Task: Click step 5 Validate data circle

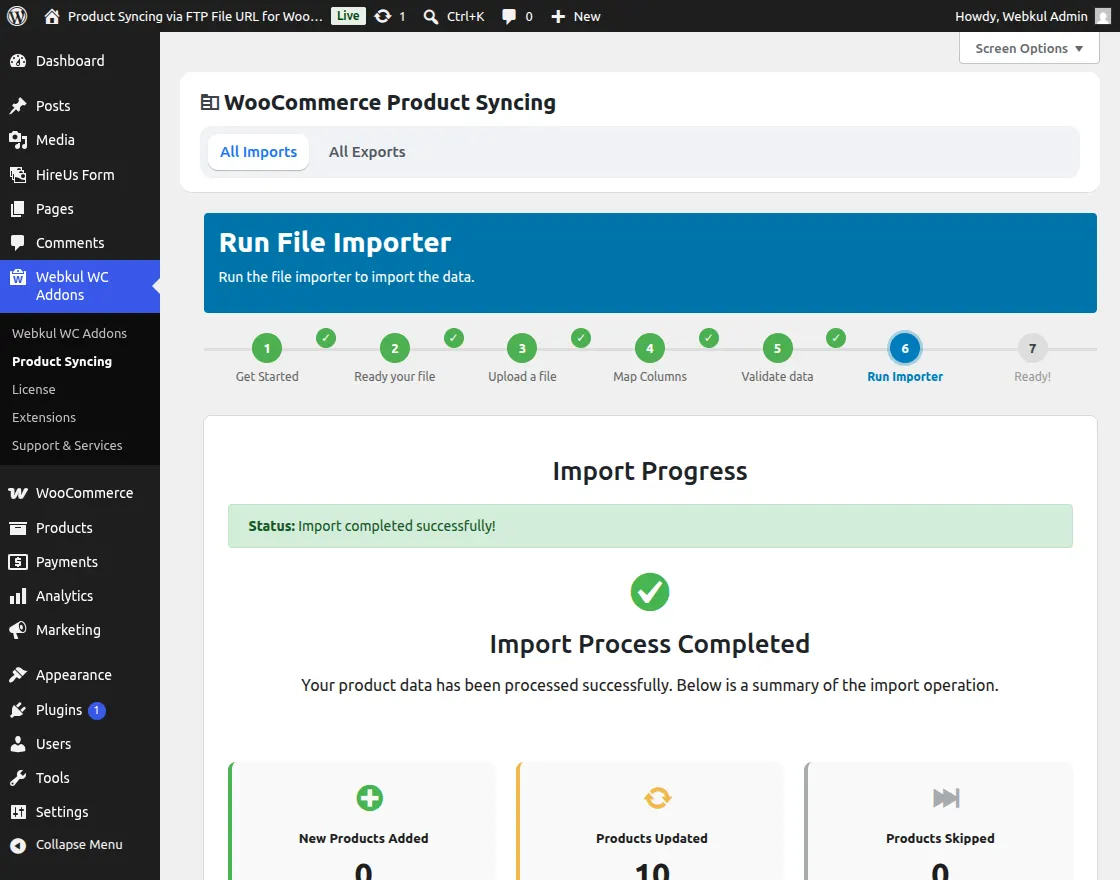Action: tap(777, 349)
